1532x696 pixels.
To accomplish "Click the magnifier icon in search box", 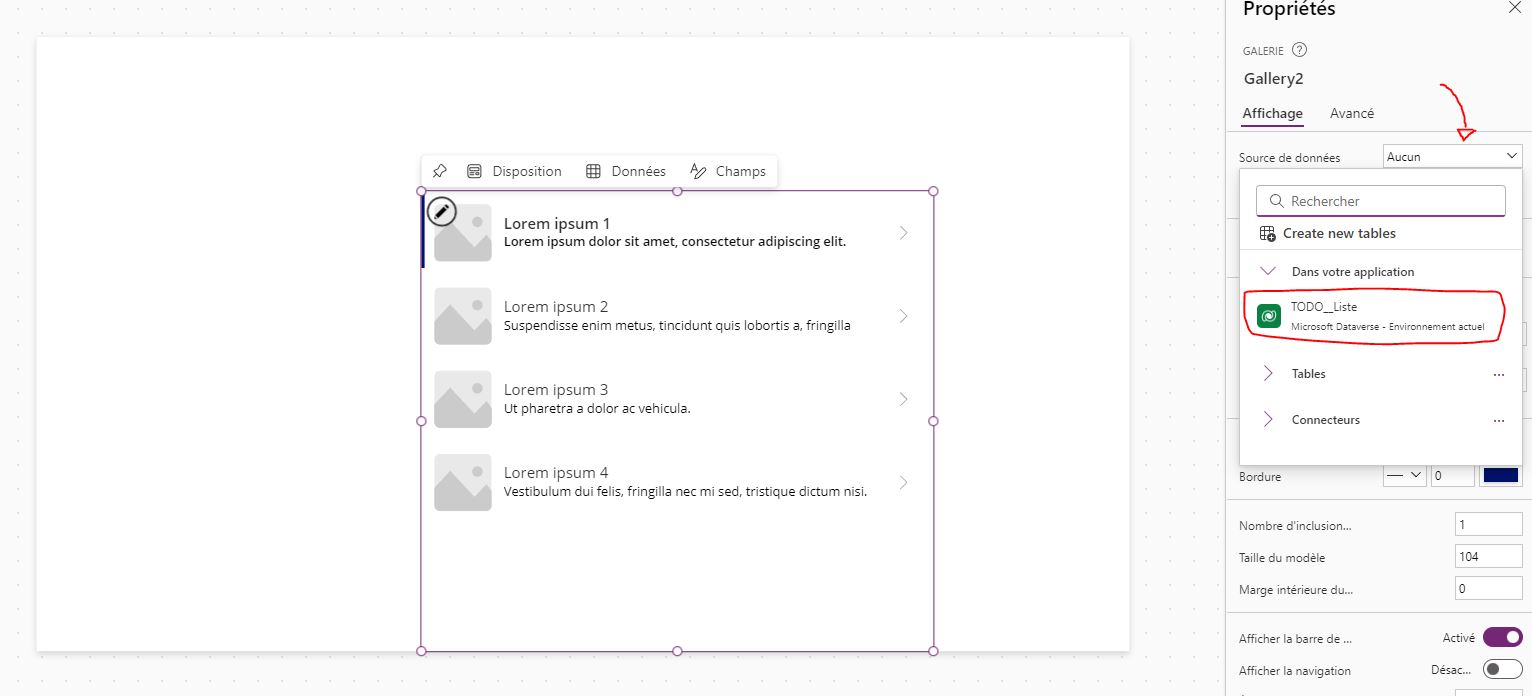I will point(1276,201).
